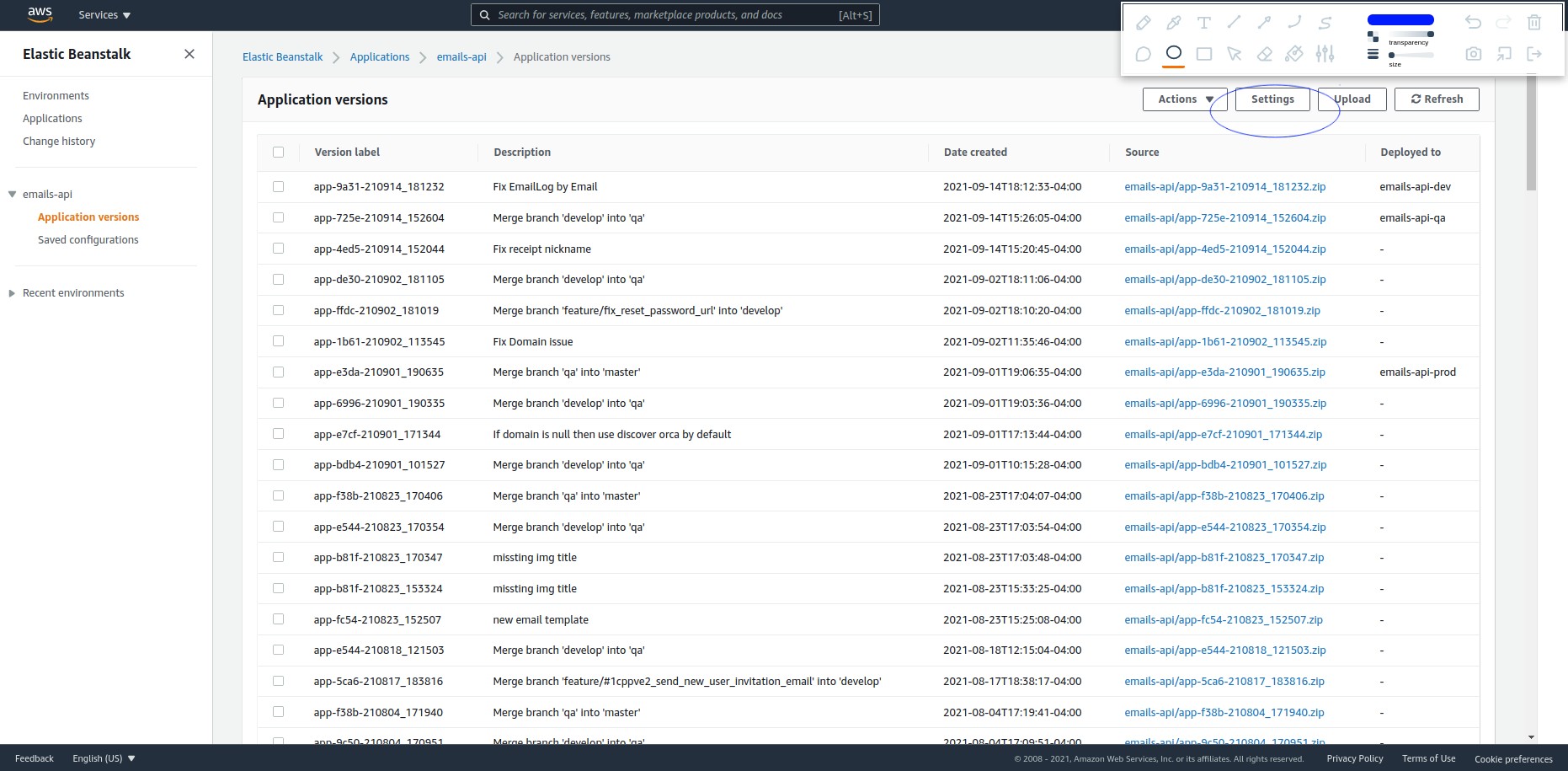Pick the blue annotation color swatch

[1400, 19]
